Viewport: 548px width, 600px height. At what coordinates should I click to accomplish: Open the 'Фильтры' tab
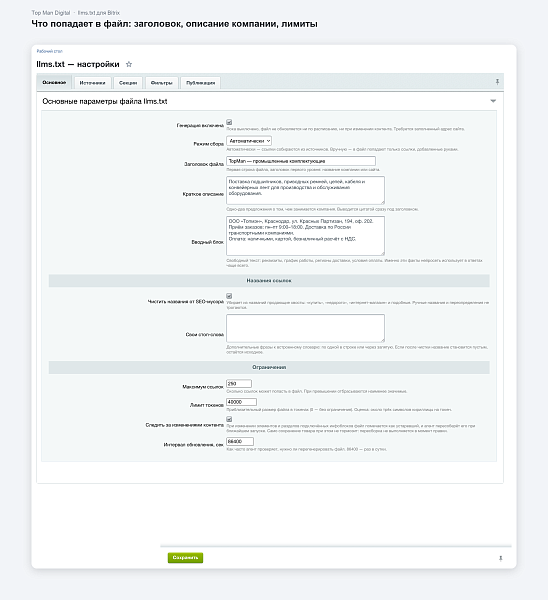[161, 83]
